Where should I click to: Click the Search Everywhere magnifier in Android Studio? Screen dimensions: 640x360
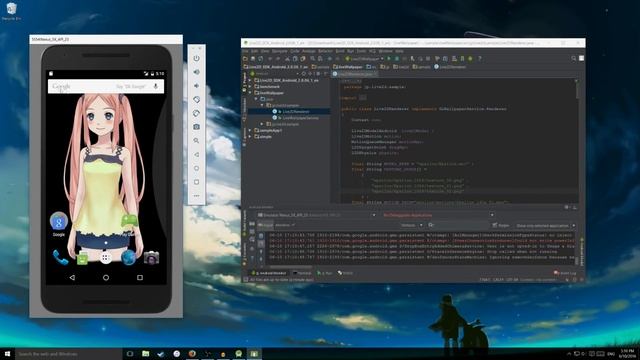pos(573,59)
